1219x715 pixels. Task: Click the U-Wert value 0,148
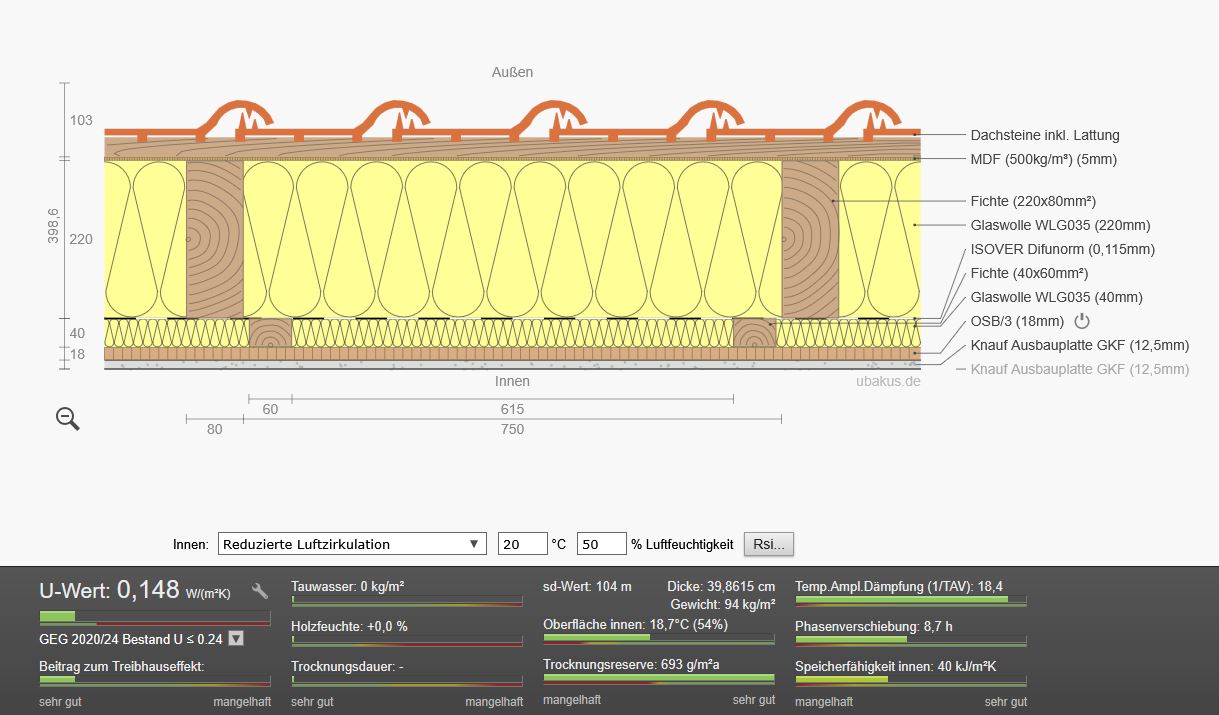[148, 589]
